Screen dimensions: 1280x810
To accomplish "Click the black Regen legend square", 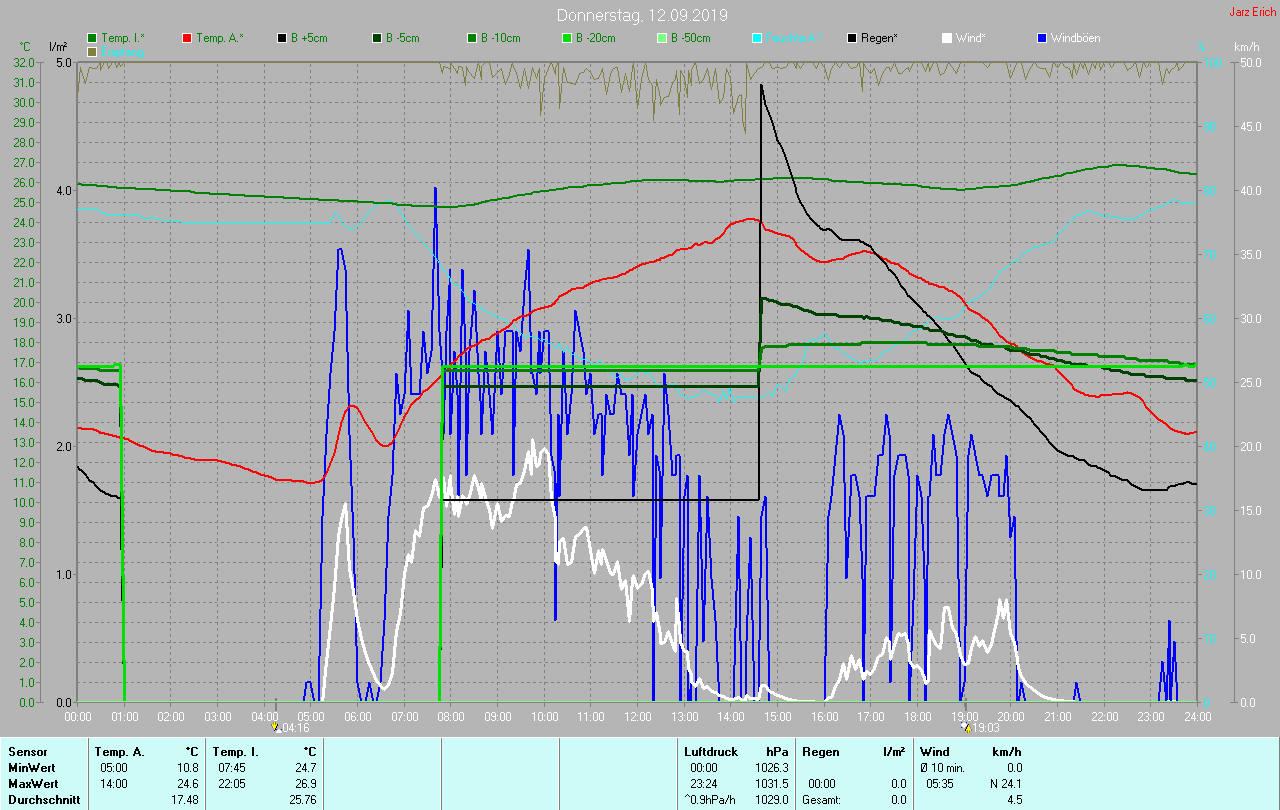I will pos(853,38).
